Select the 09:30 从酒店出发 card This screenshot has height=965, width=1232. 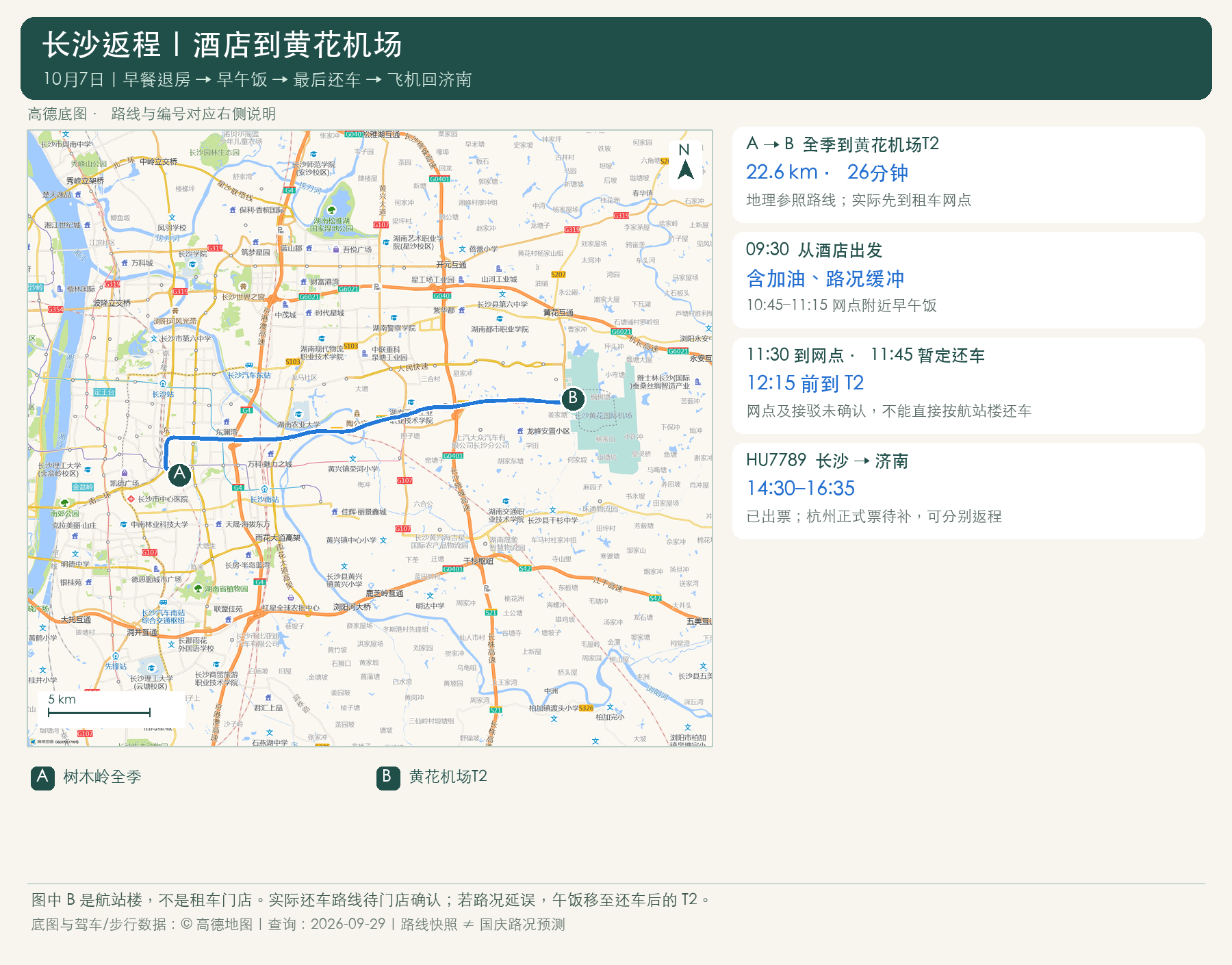pos(968,280)
